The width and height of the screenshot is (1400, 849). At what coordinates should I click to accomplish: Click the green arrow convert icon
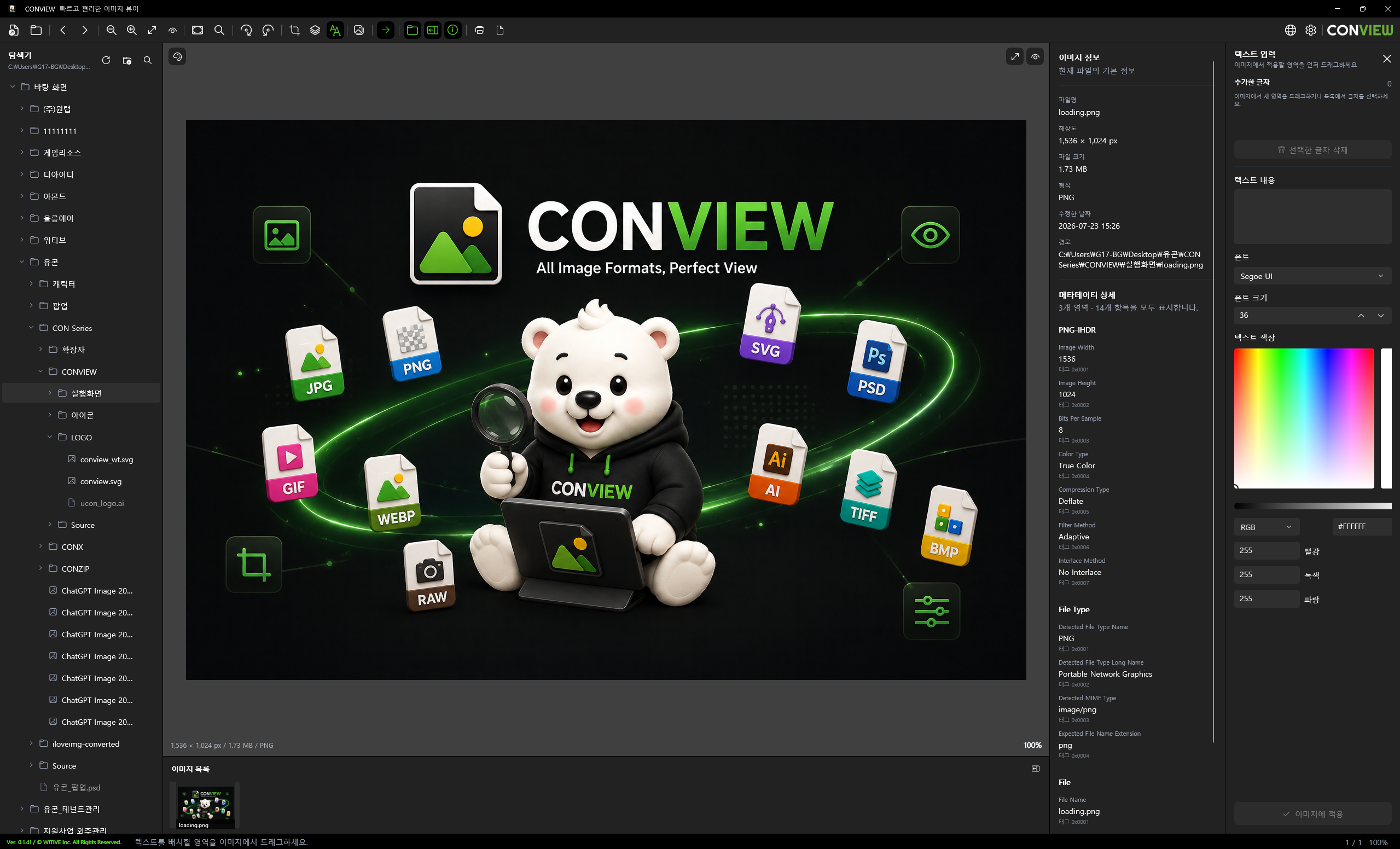pos(386,30)
